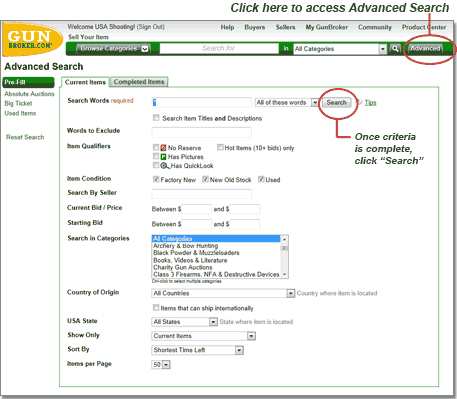The image size is (457, 399).
Task: Open the Sort By Shortest Time Left dropdown
Action: [197, 350]
